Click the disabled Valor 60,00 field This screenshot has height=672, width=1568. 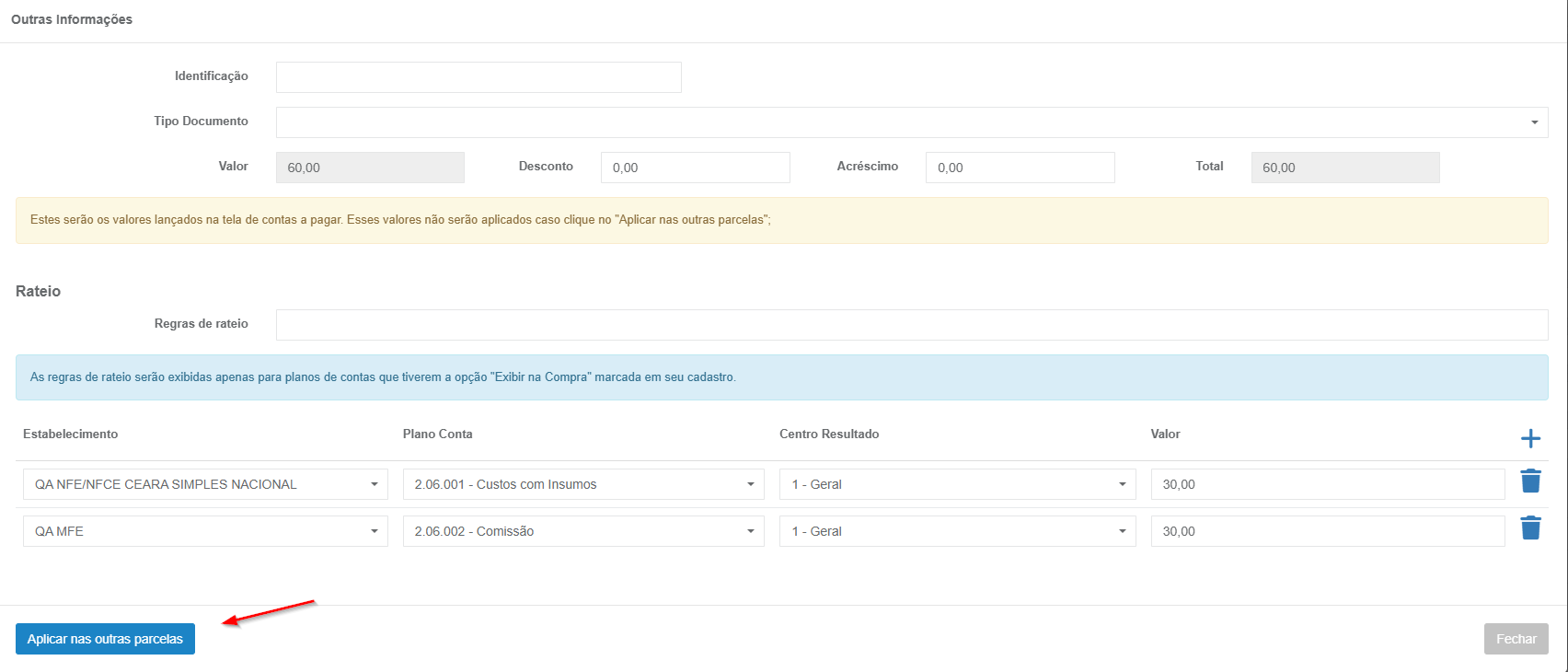[x=370, y=168]
